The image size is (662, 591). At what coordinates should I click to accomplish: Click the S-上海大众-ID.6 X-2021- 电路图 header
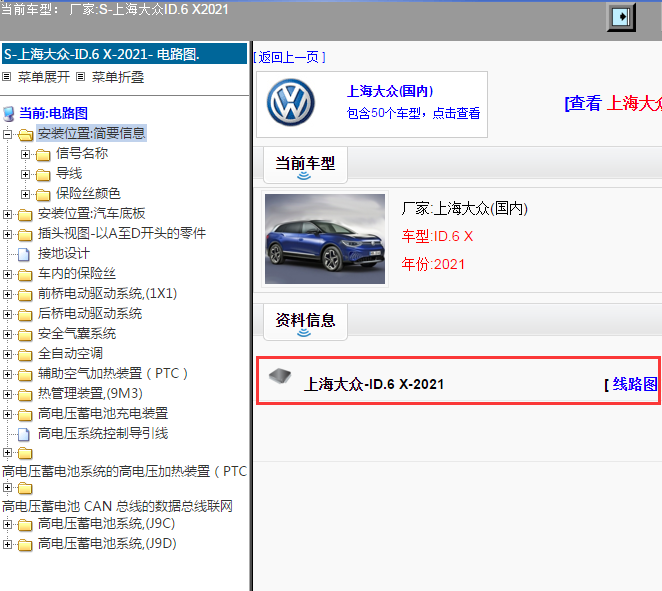coord(125,54)
